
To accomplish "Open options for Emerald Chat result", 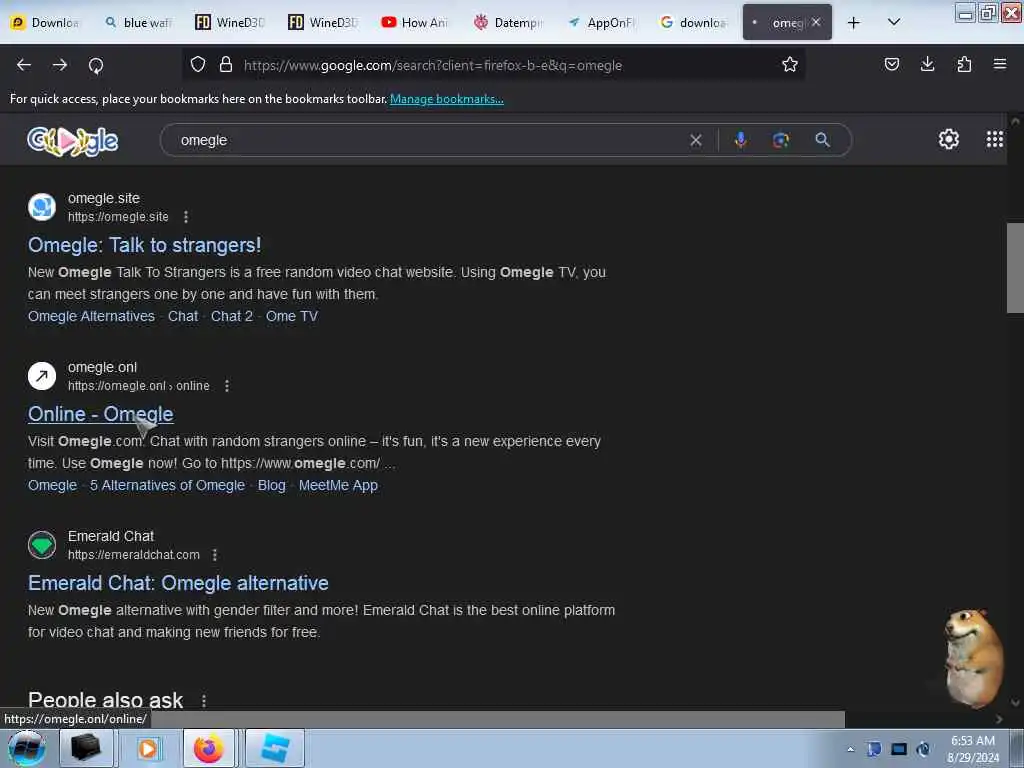I will pyautogui.click(x=215, y=554).
